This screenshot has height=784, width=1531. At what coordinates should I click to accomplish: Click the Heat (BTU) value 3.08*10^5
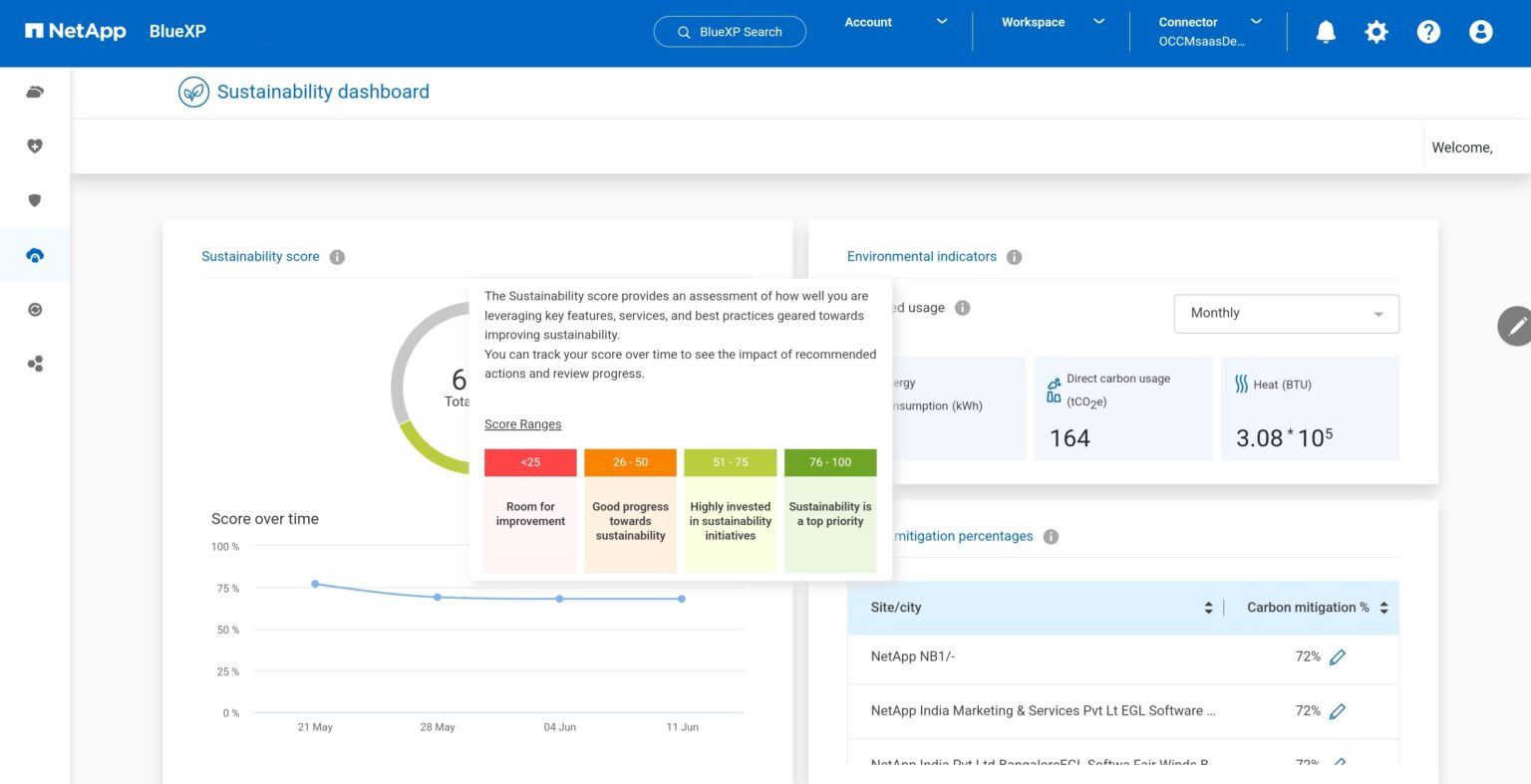(1284, 437)
